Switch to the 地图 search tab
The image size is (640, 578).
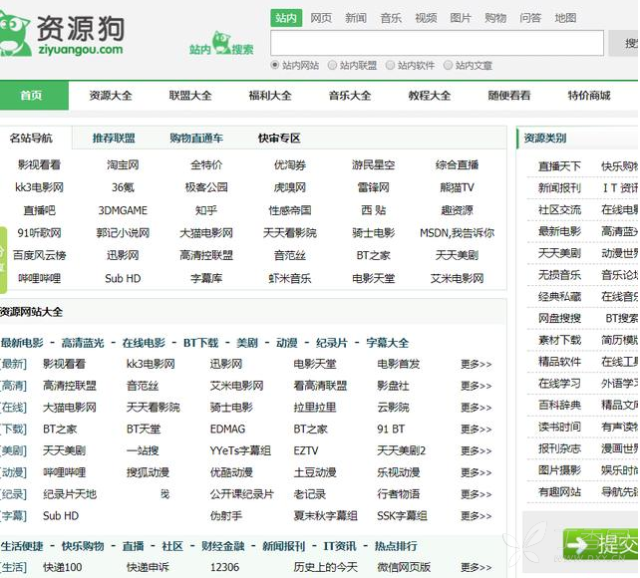565,18
